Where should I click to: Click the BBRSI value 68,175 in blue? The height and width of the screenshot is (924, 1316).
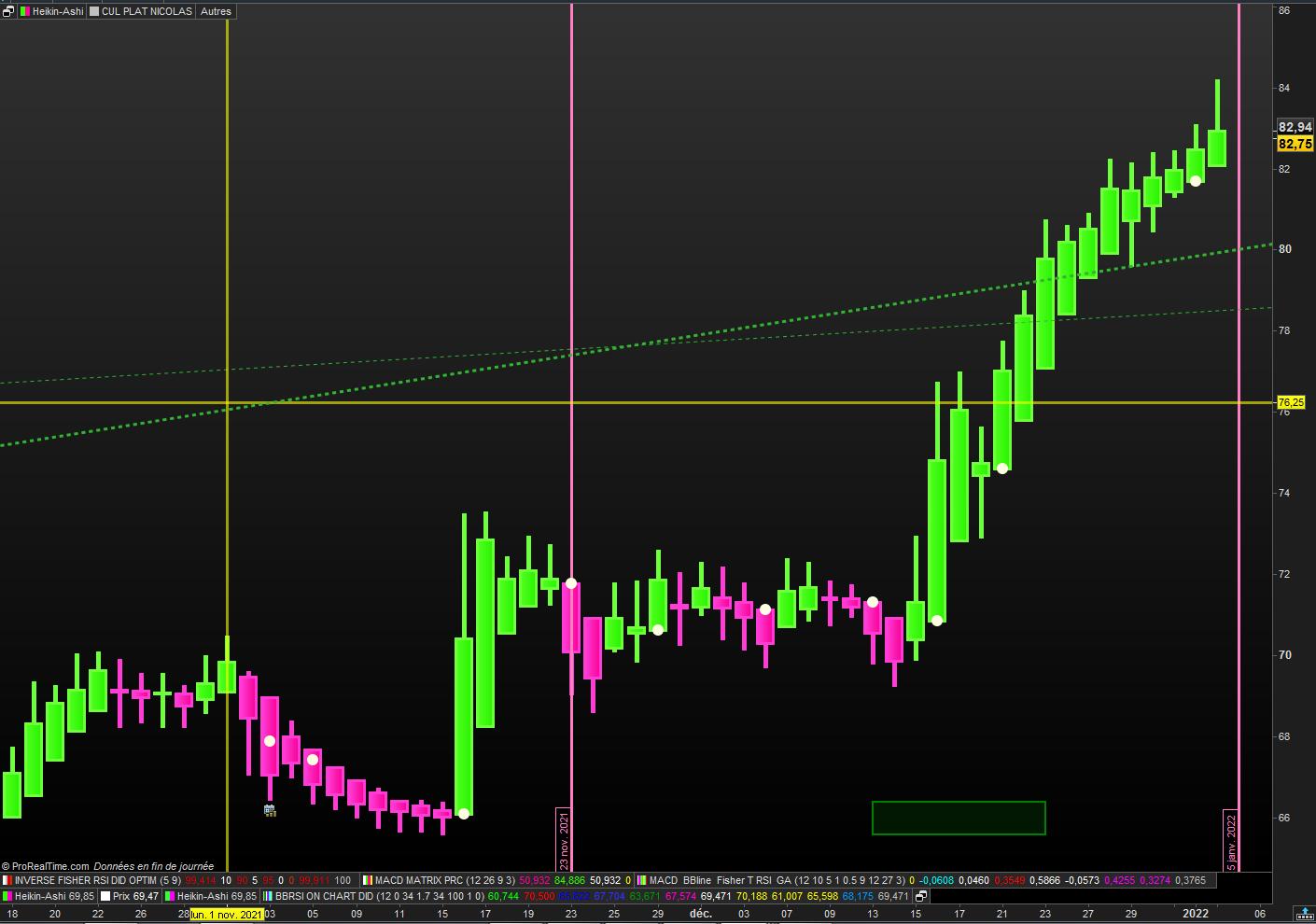[858, 896]
